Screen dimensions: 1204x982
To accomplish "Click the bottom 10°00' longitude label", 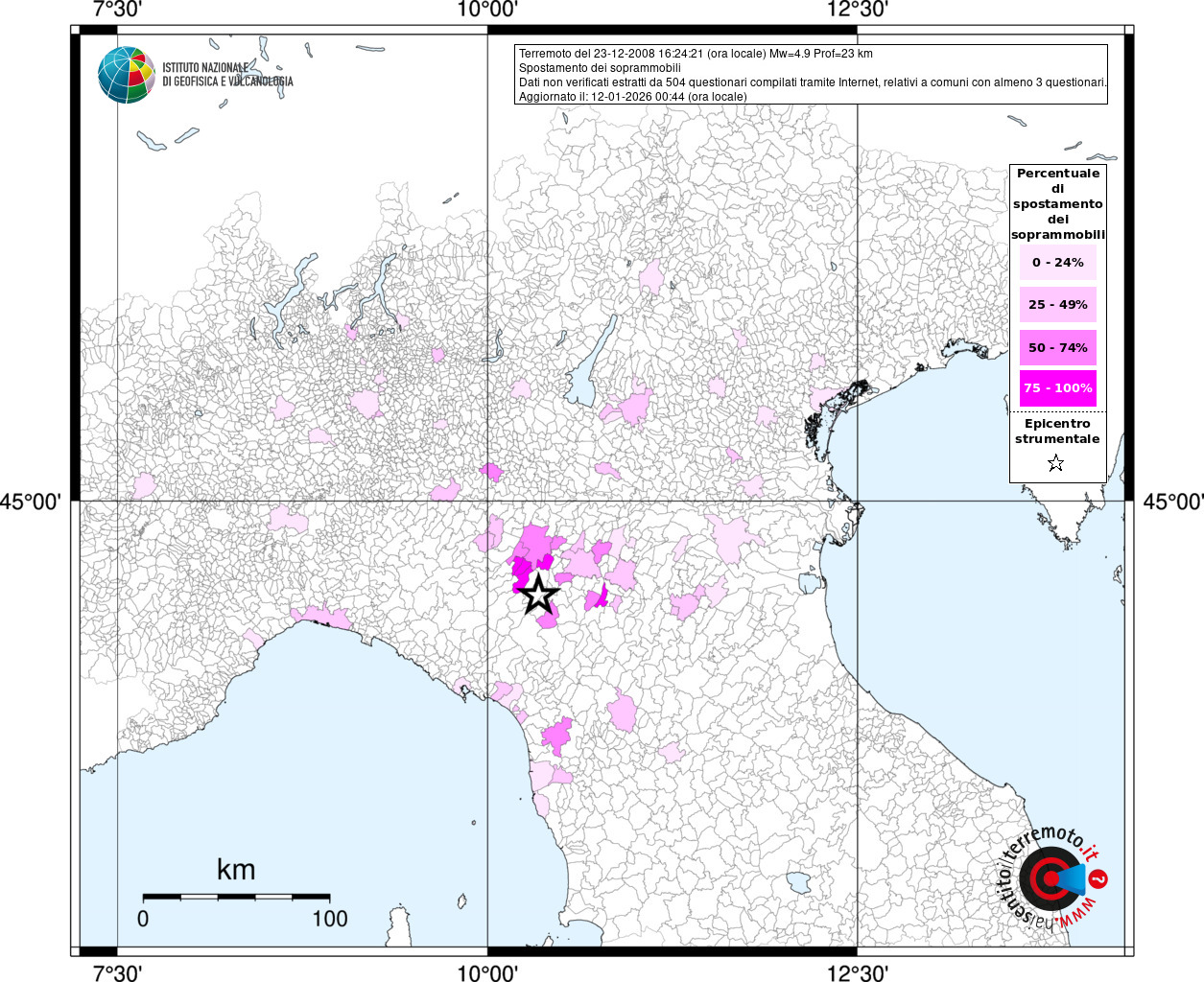I will (487, 972).
